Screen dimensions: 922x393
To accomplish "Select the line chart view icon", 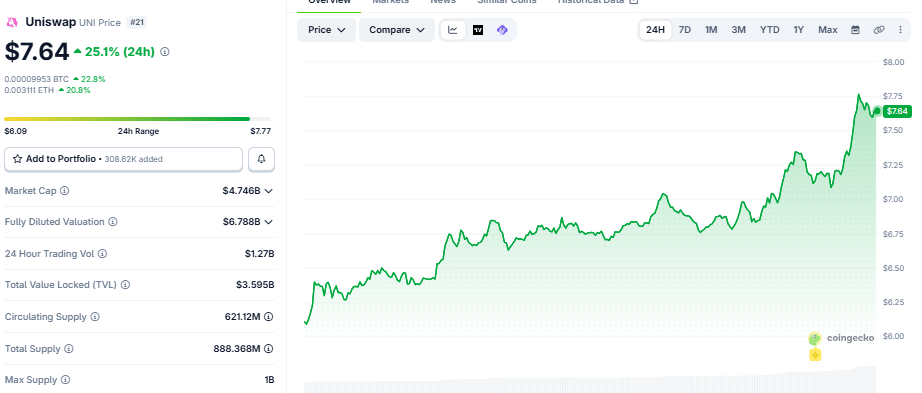I will tap(453, 30).
